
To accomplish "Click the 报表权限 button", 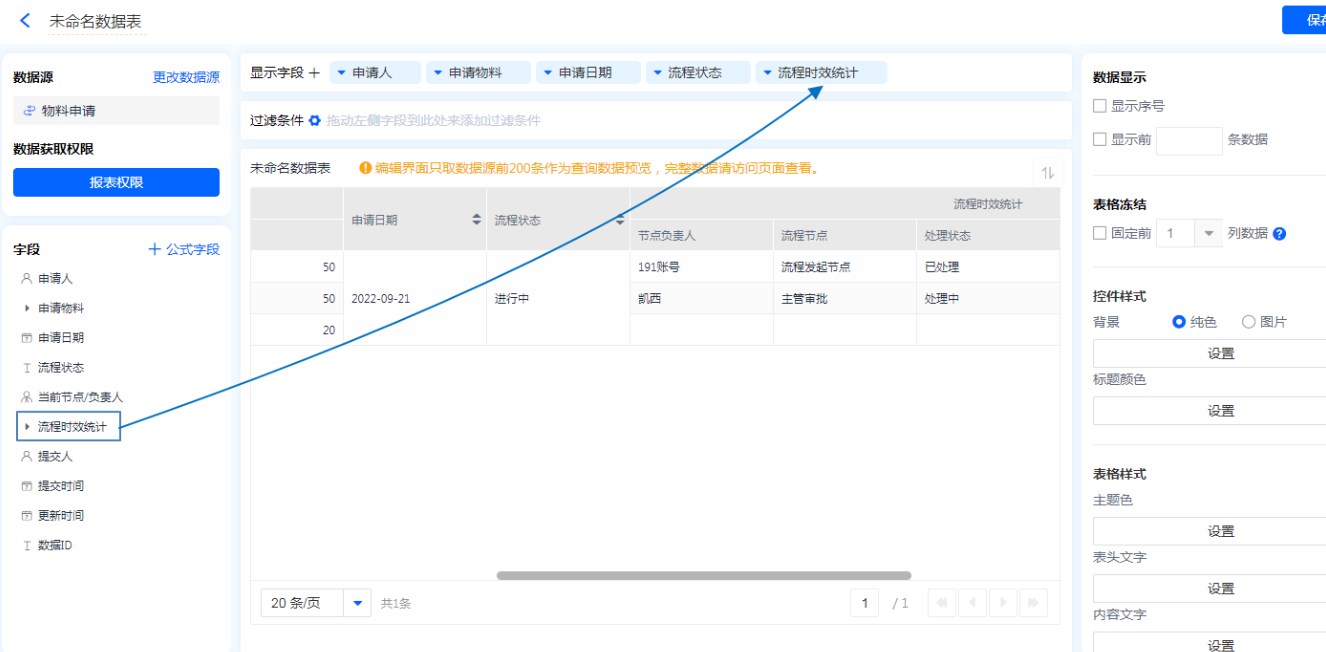I will coord(116,183).
